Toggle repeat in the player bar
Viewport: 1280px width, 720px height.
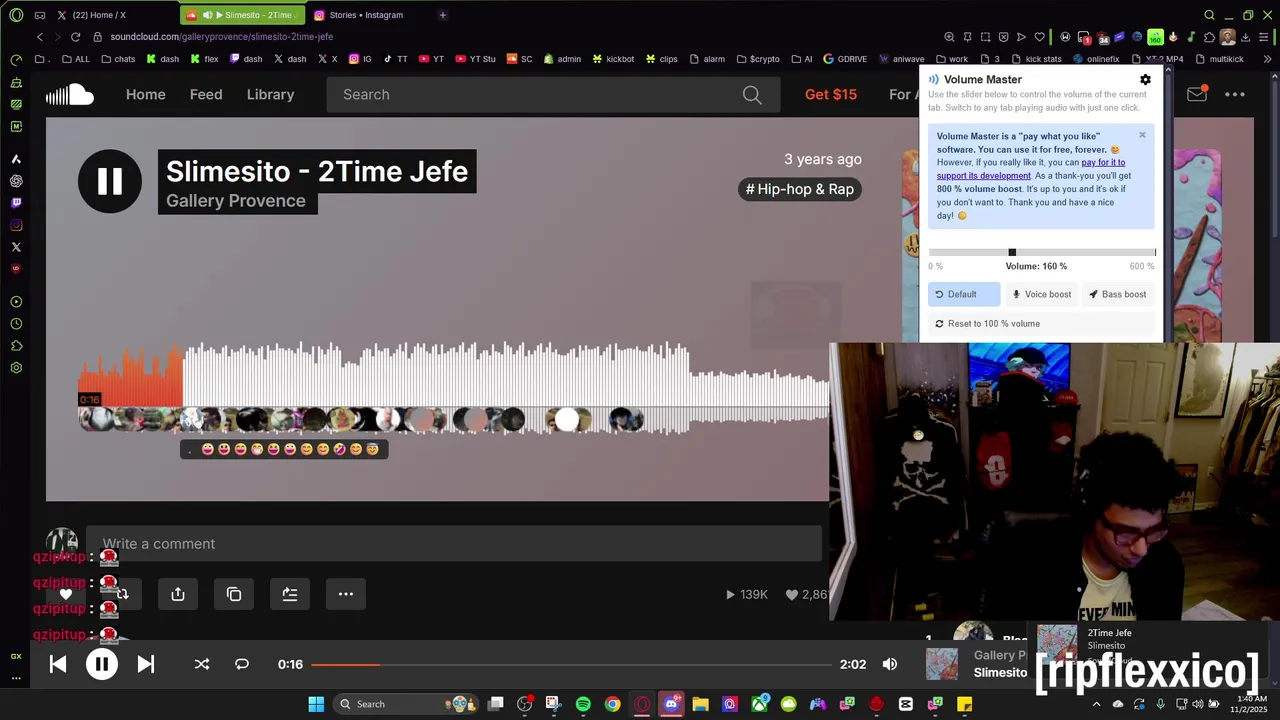[x=242, y=664]
